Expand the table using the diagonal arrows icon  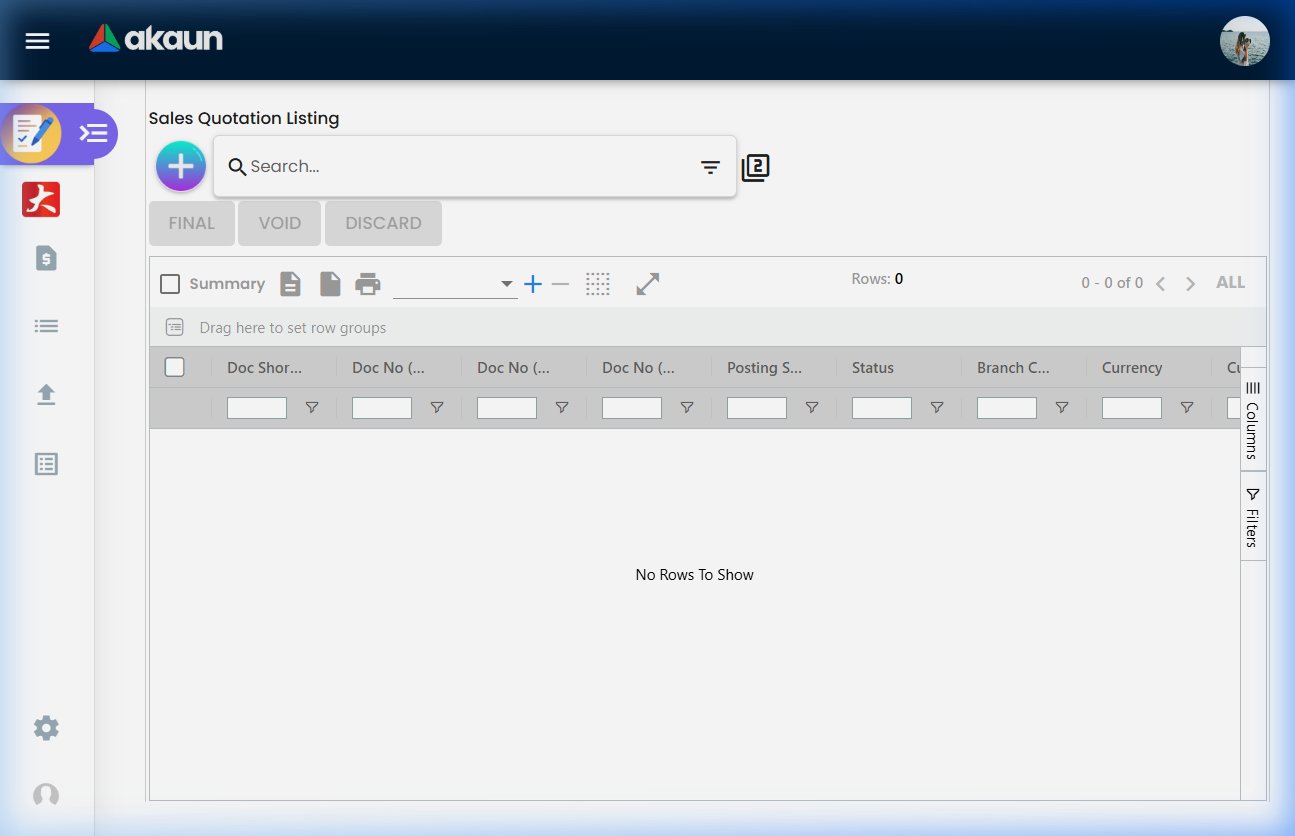click(x=647, y=283)
